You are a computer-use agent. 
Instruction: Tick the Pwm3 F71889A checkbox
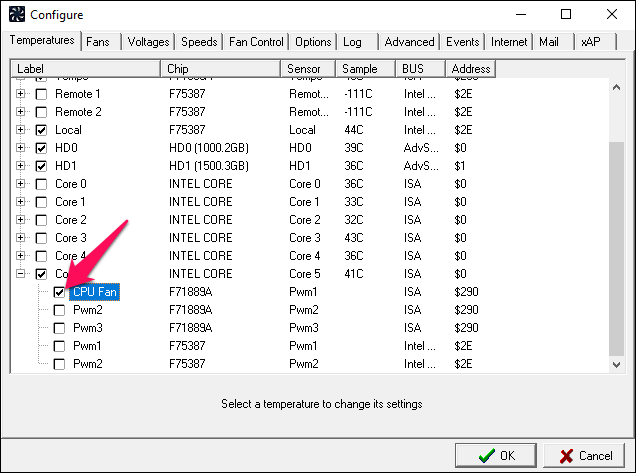(x=59, y=328)
